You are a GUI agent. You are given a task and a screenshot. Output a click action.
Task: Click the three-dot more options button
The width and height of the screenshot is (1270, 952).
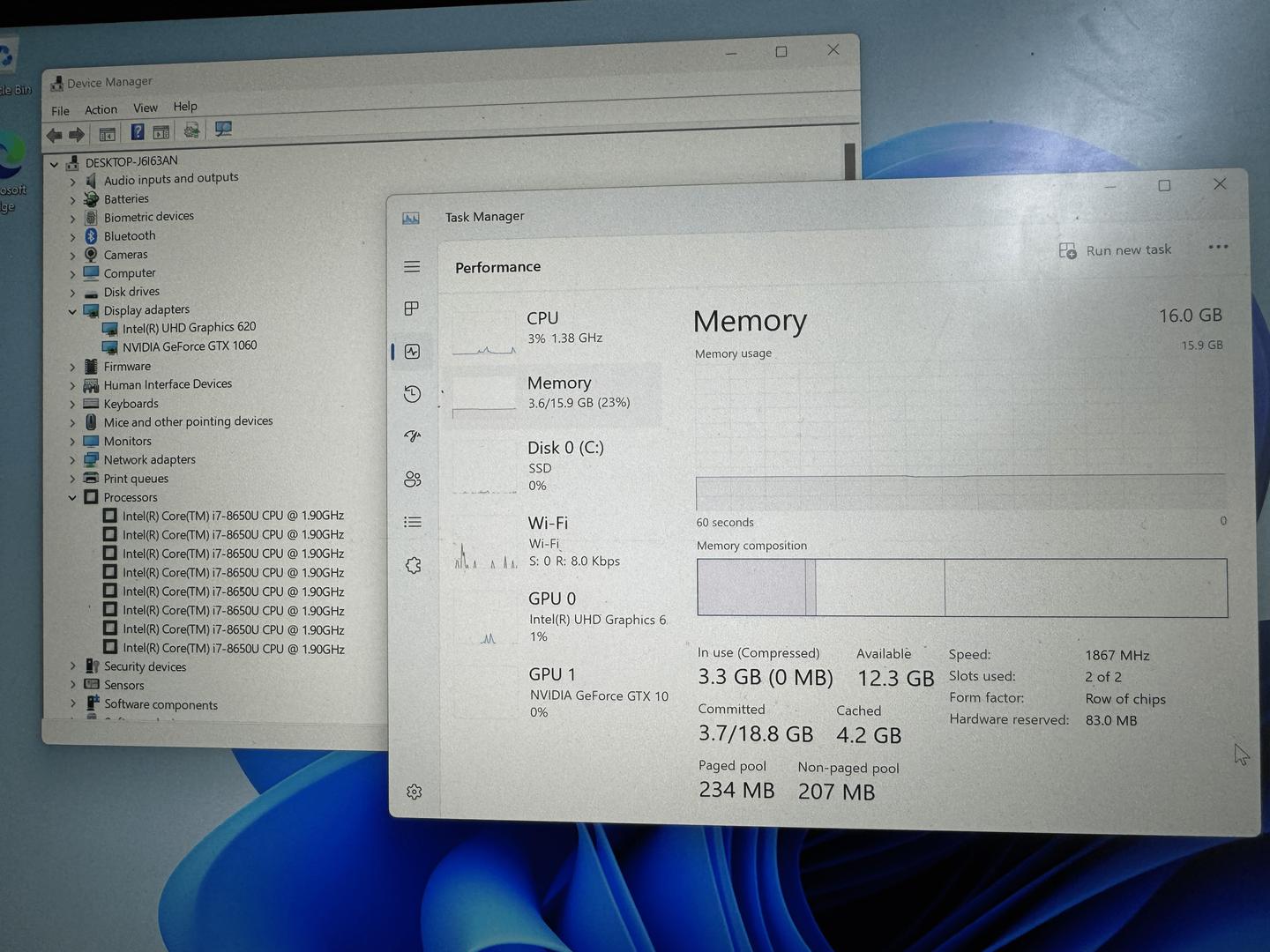tap(1218, 247)
